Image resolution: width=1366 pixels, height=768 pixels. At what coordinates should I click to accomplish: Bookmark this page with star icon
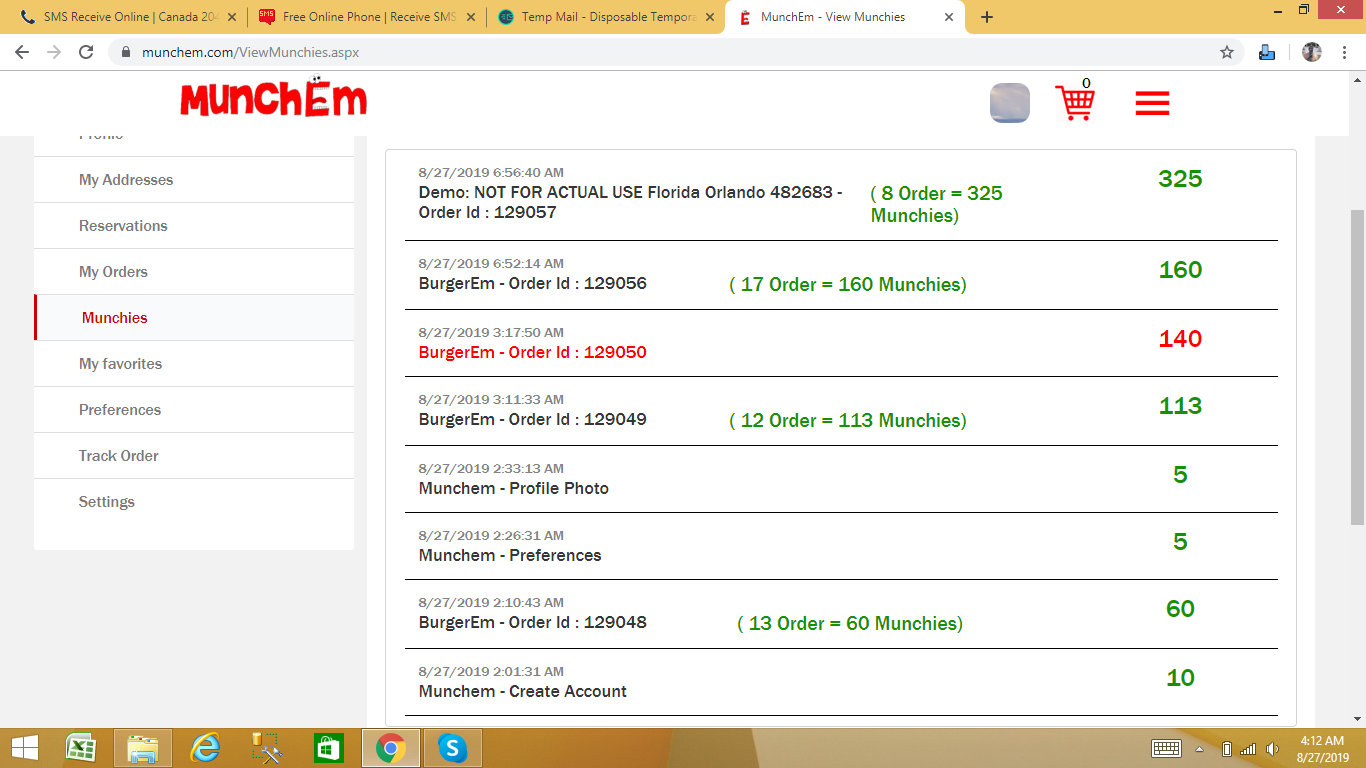click(1227, 53)
